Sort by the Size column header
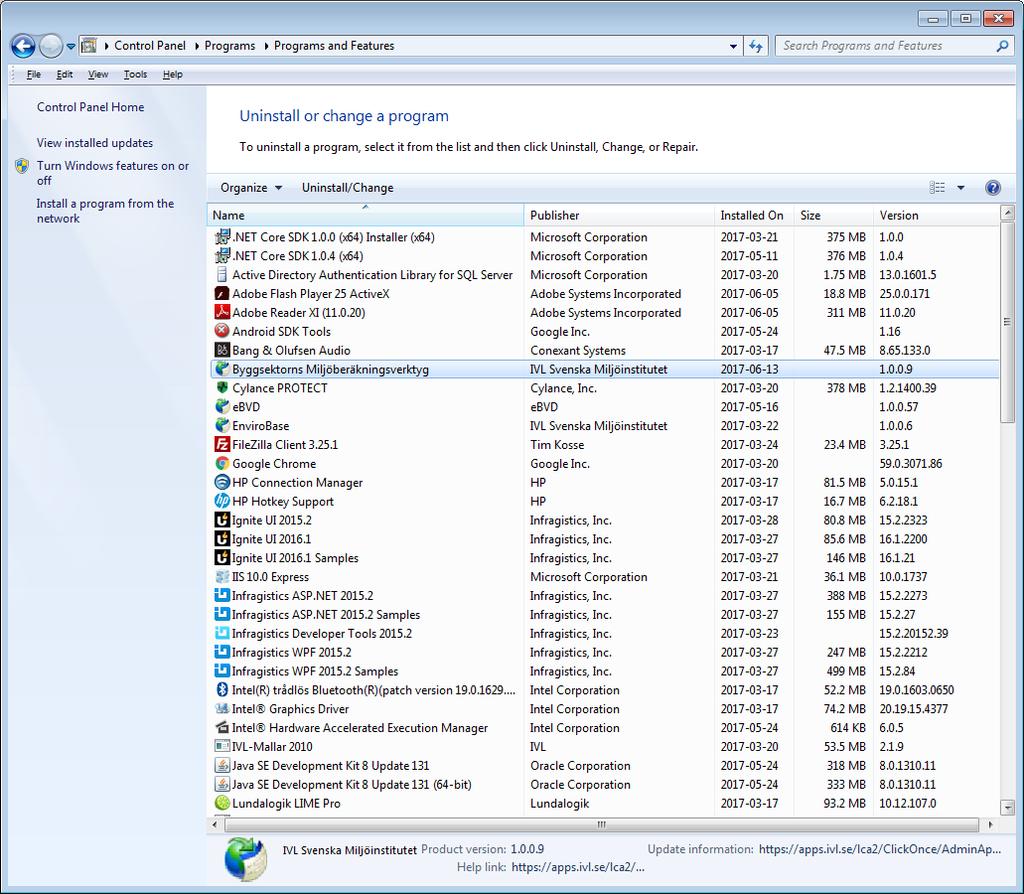1024x894 pixels. 833,216
